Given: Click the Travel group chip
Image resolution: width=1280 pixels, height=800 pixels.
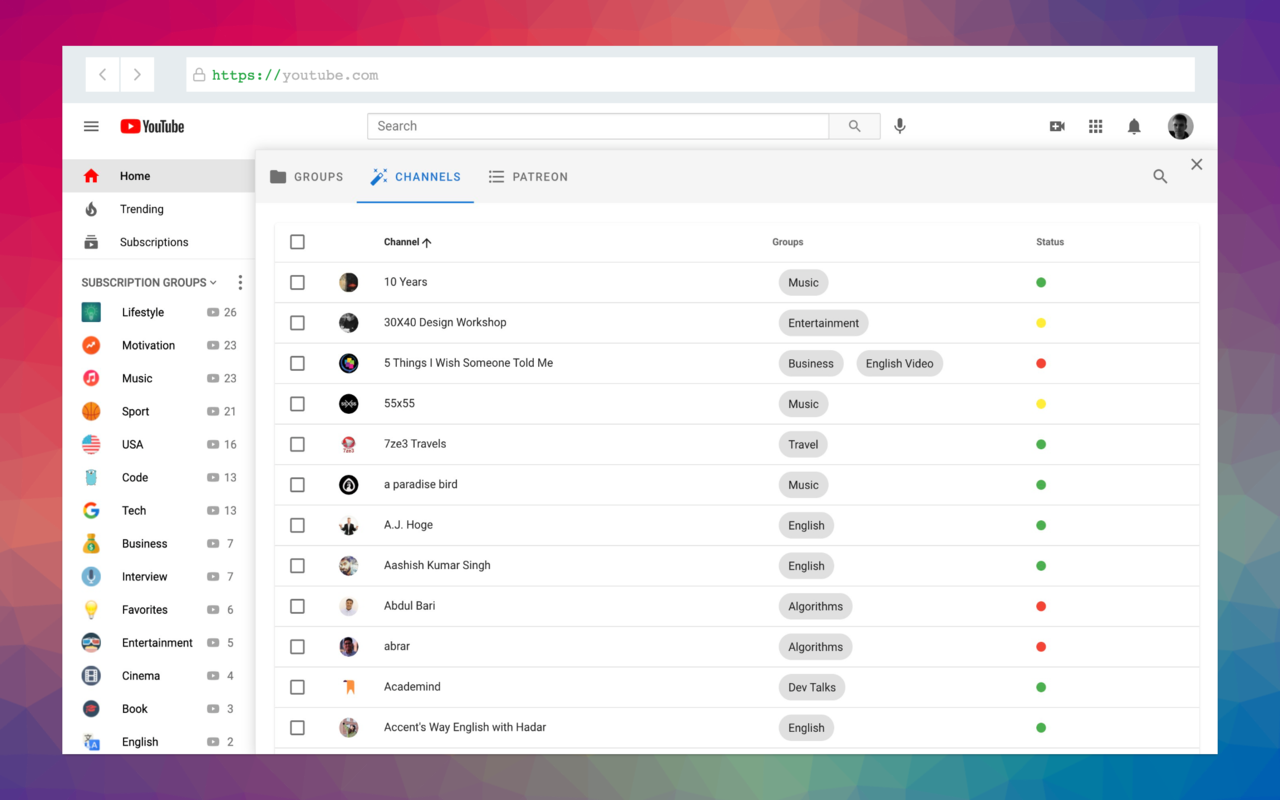Looking at the screenshot, I should pos(803,444).
